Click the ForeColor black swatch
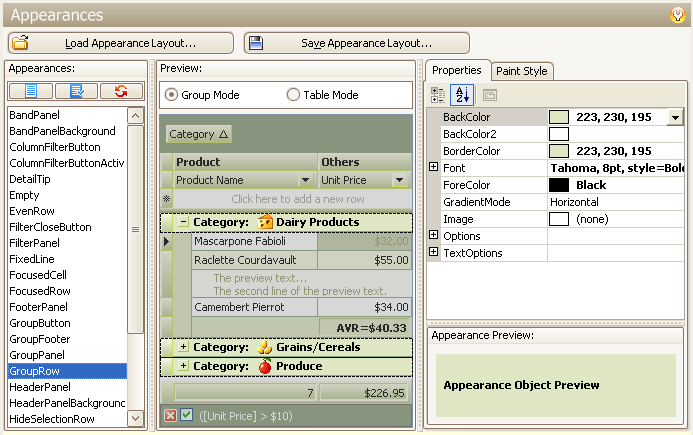Image resolution: width=693 pixels, height=435 pixels. (x=559, y=185)
